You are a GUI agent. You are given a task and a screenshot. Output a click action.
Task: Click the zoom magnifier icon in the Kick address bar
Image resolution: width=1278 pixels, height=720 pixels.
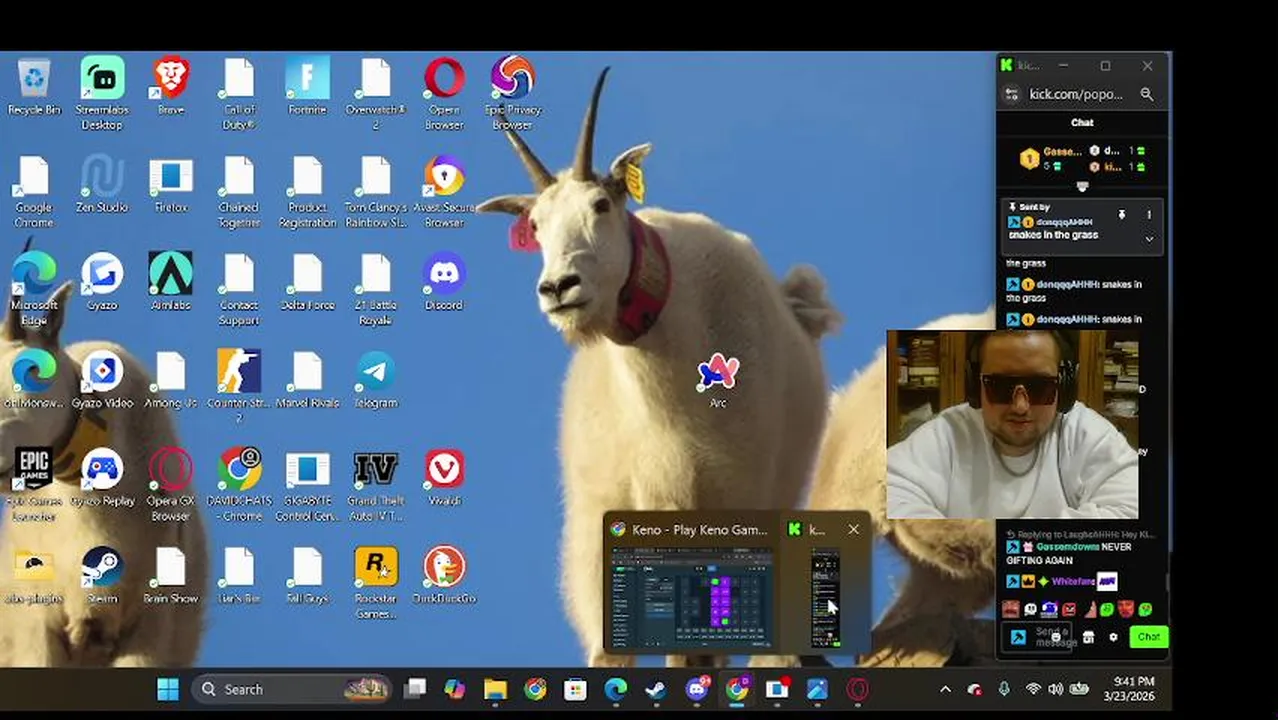1147,94
